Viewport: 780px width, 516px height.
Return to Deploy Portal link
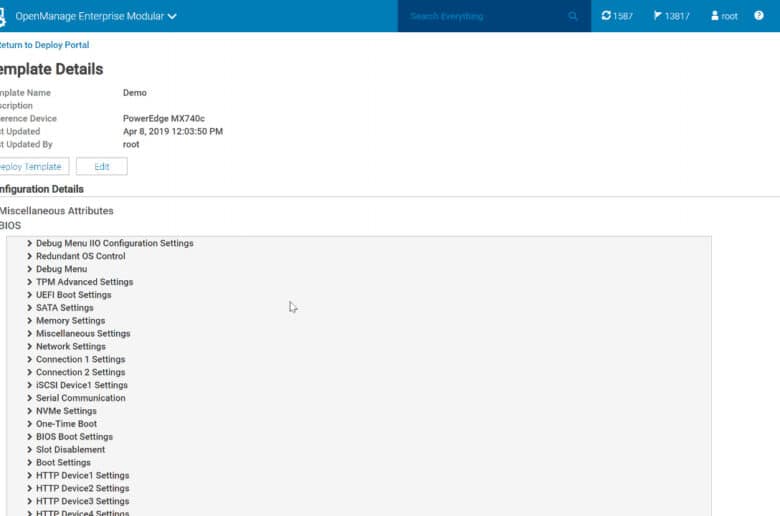coord(44,45)
